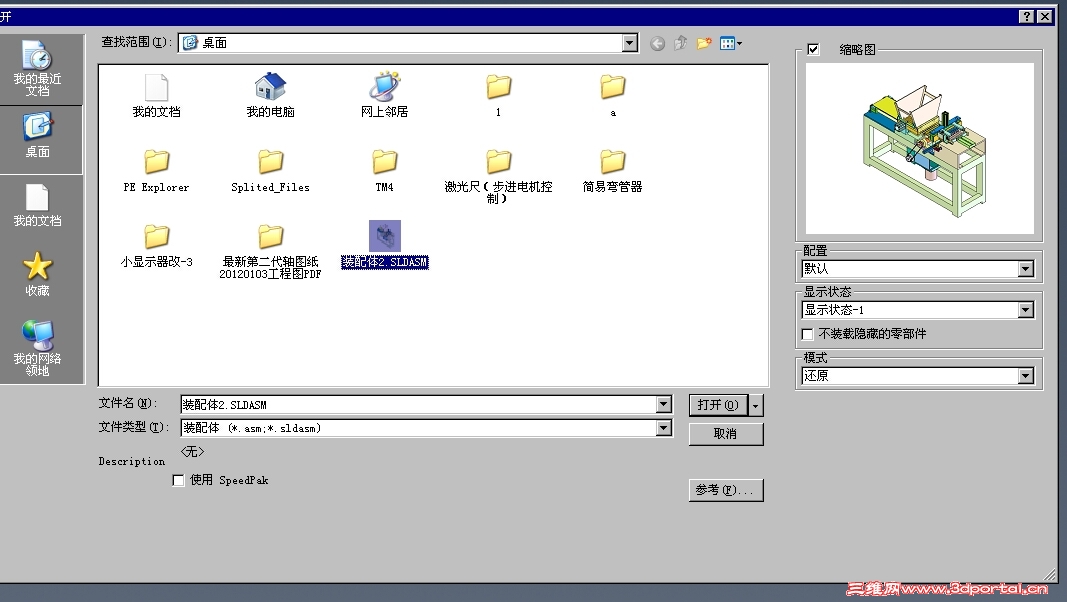The width and height of the screenshot is (1067, 602).
Task: Uncheck the 缩略图 thumbnail checkbox
Action: pos(813,49)
